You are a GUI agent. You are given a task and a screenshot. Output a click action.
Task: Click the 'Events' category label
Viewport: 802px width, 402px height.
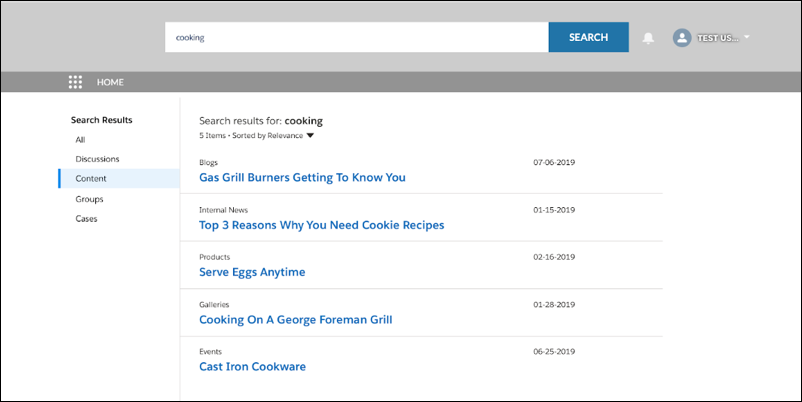tap(210, 352)
